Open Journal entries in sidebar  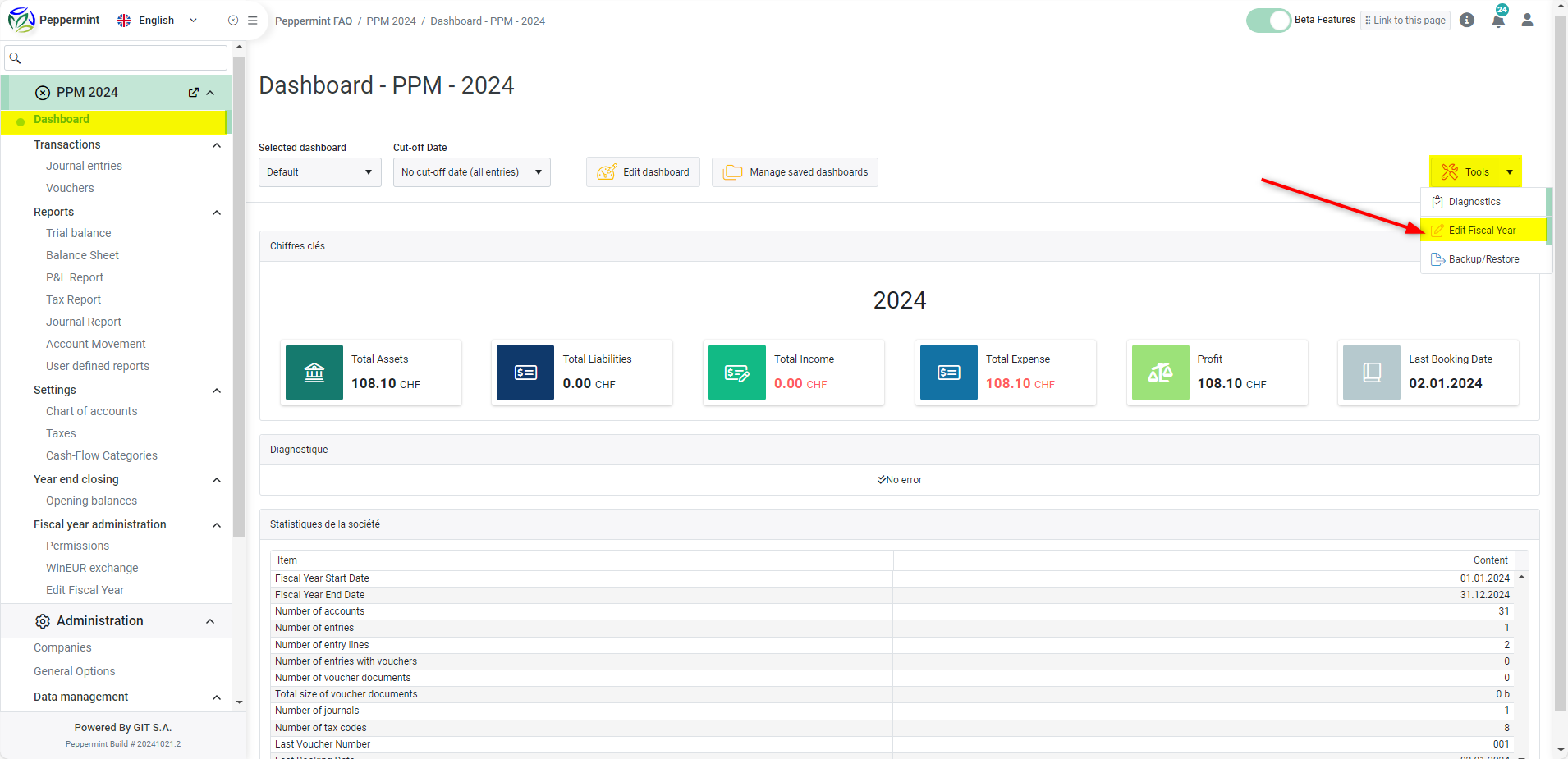[x=84, y=166]
